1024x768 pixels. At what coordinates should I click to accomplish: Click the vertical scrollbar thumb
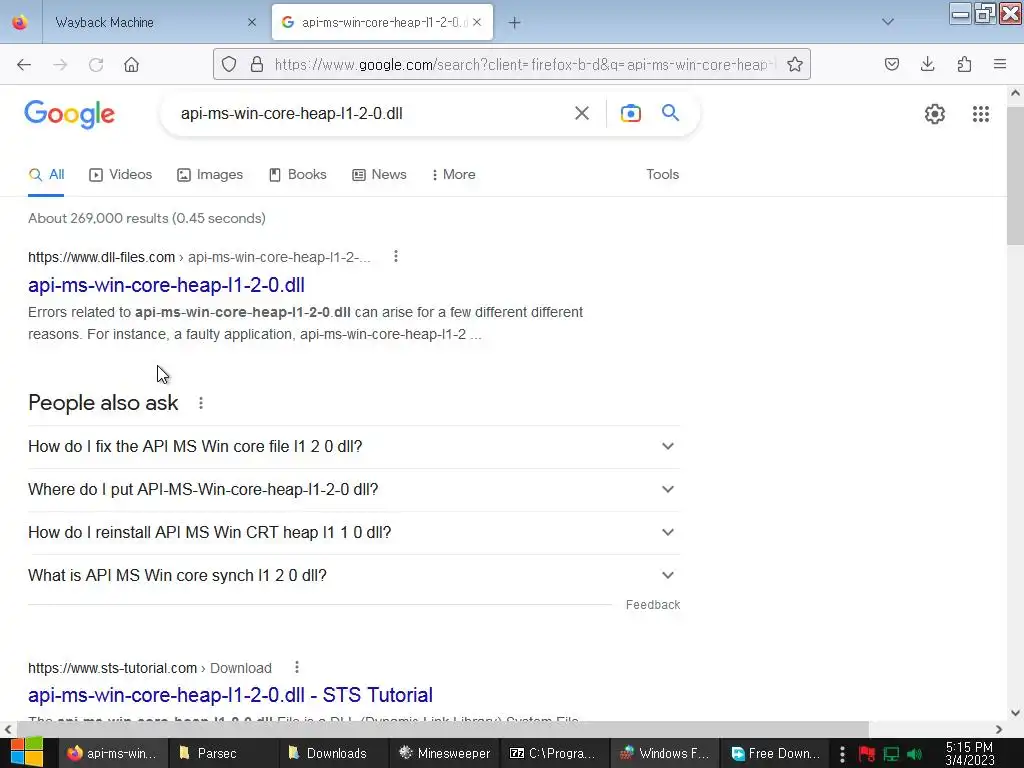[1015, 176]
